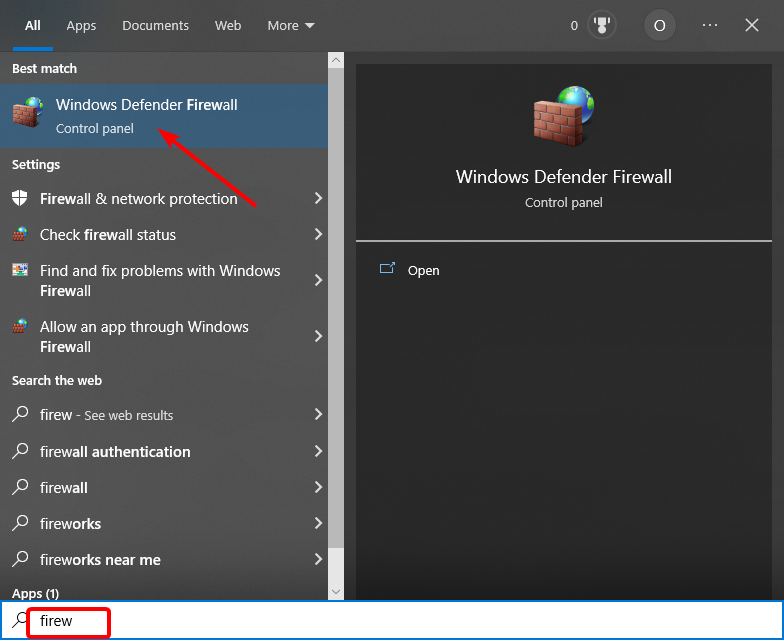Expand firew web results chevron
This screenshot has height=640, width=784.
(318, 414)
